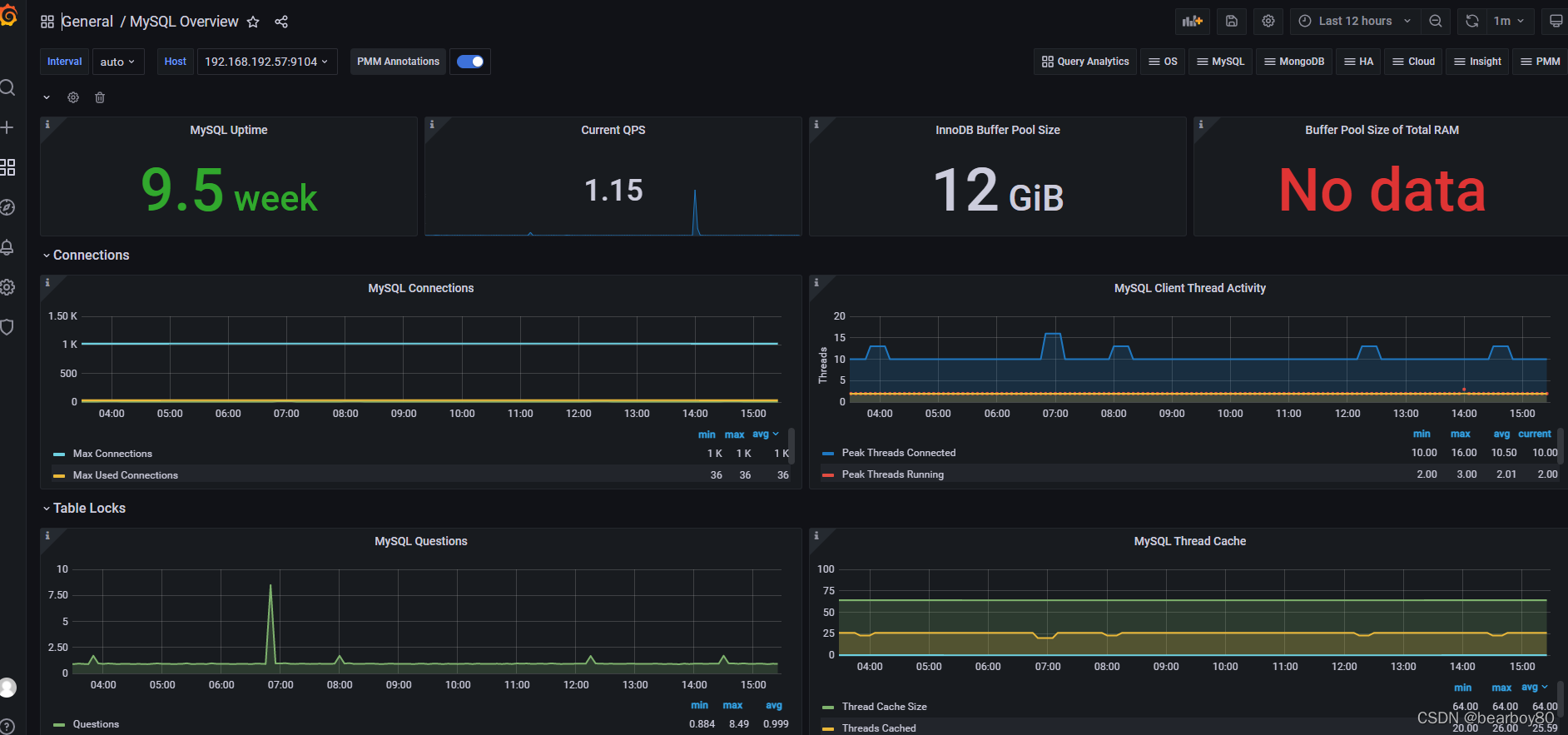1568x735 pixels.
Task: Sort Thread Cache legend by avg
Action: (x=1534, y=688)
